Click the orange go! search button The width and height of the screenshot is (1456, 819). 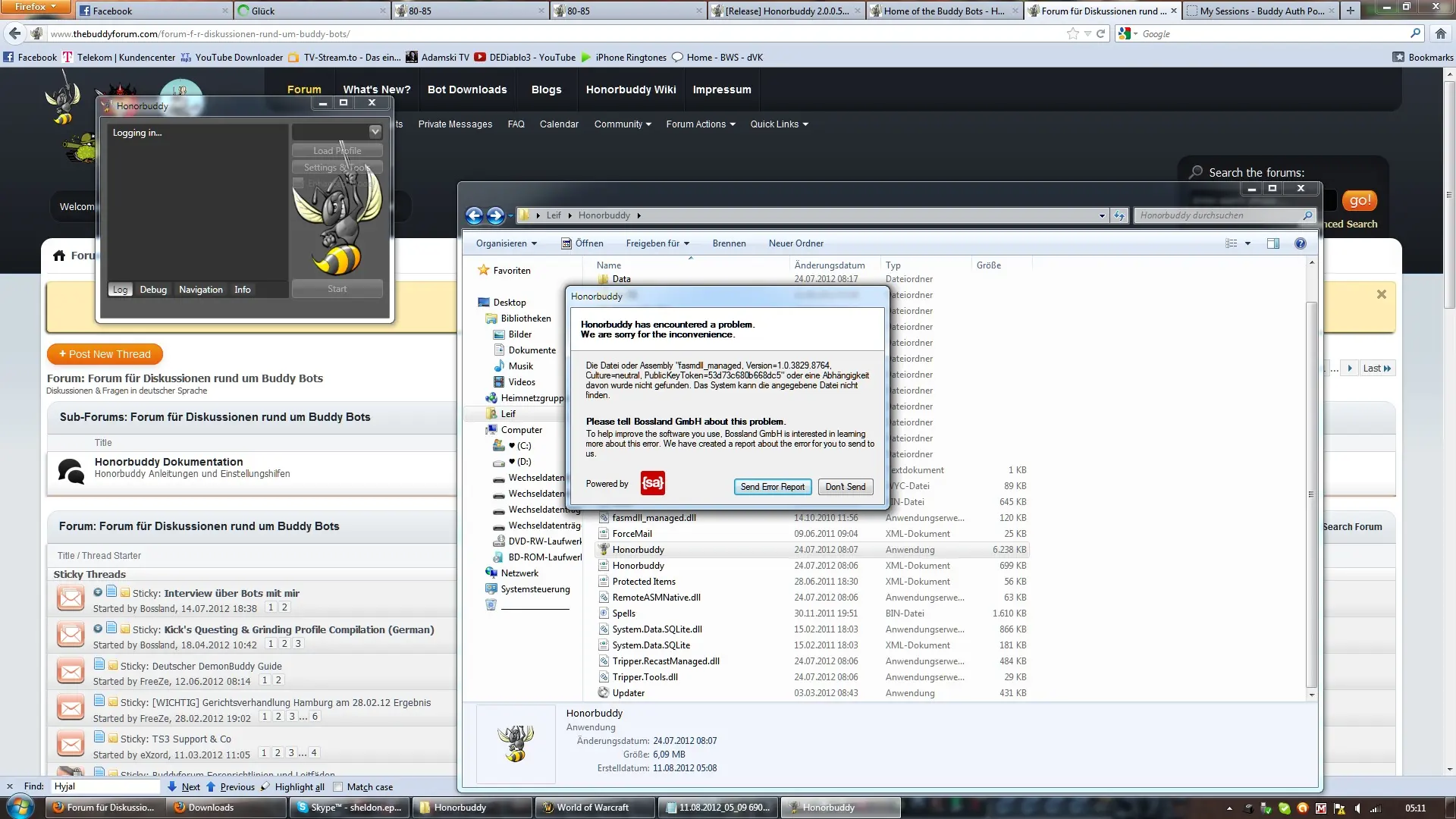click(x=1359, y=200)
